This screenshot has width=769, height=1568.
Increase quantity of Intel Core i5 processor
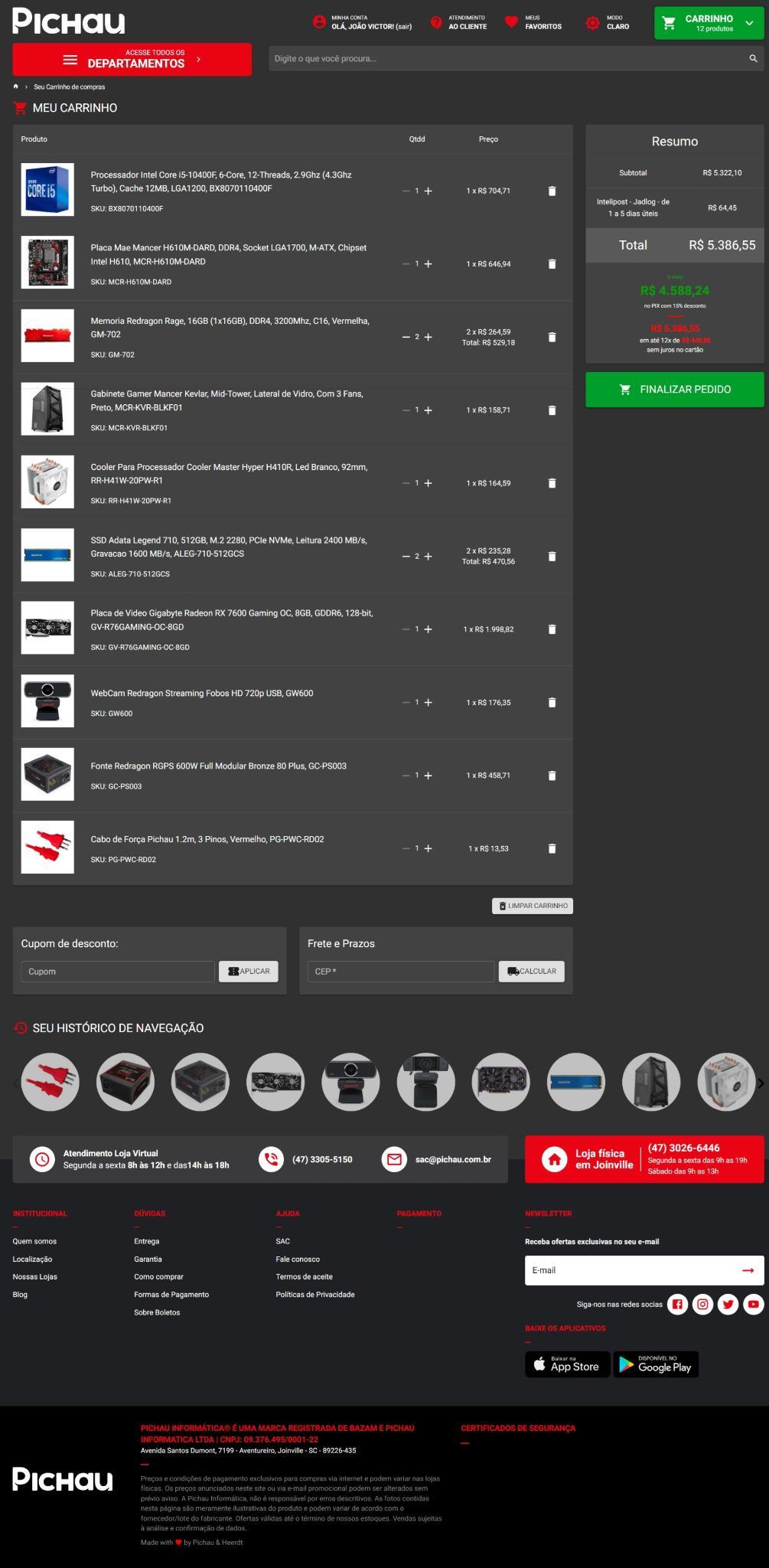[x=428, y=191]
